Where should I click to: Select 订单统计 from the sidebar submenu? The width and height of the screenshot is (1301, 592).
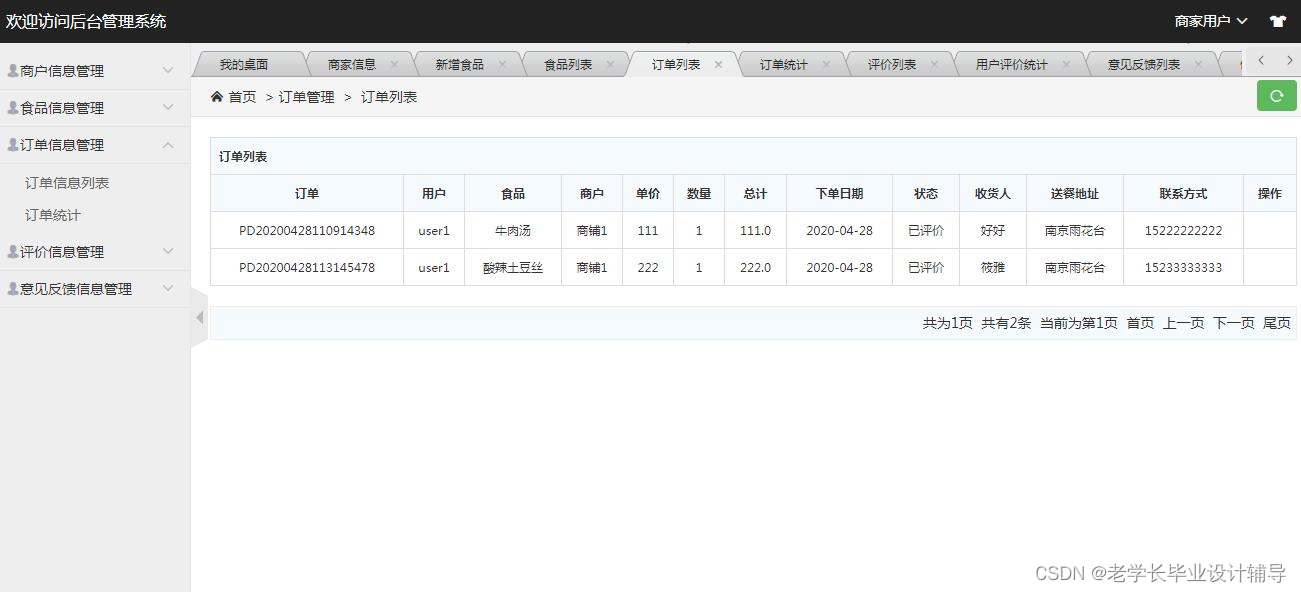[54, 215]
